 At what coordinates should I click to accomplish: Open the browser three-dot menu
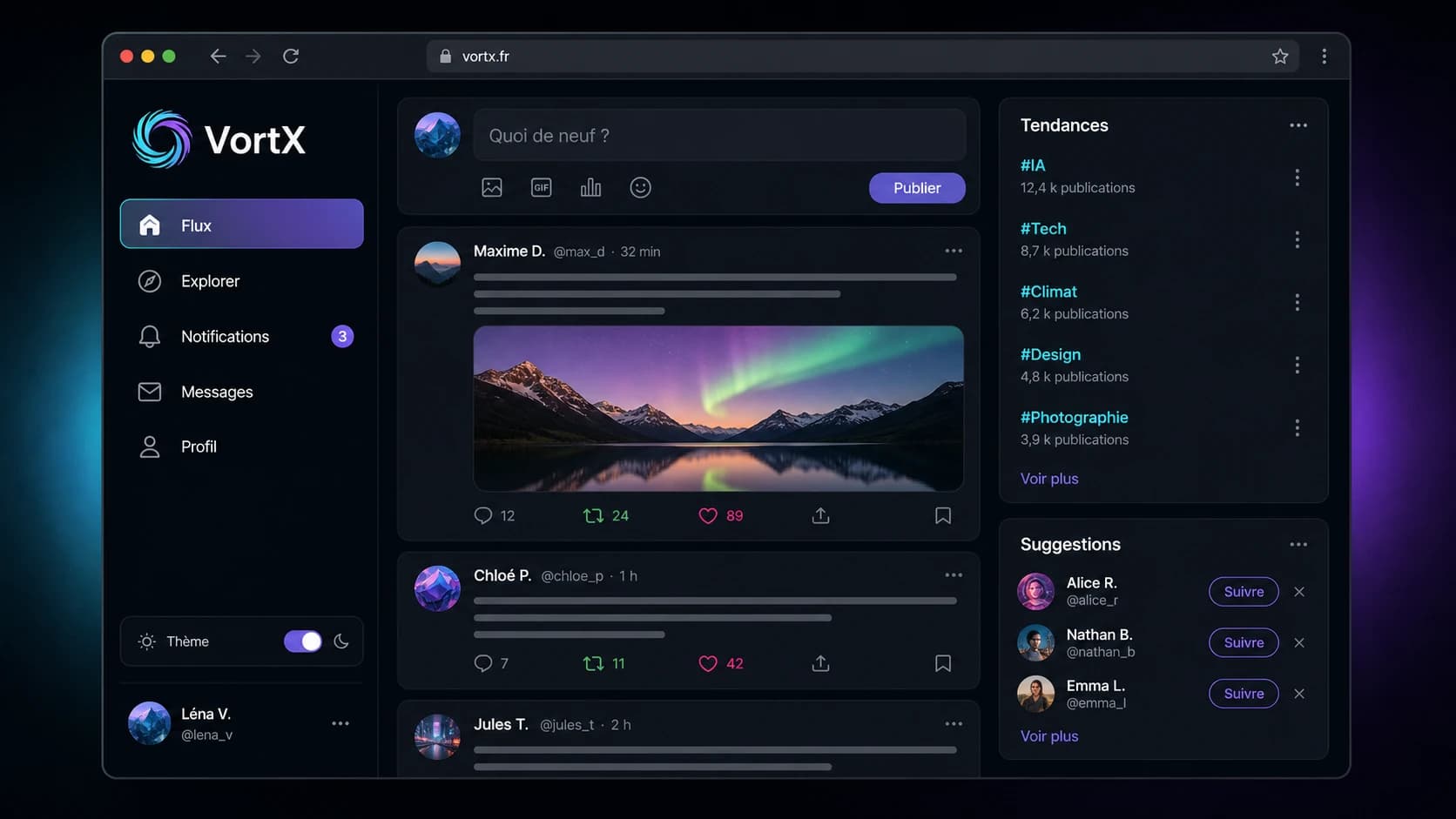[1324, 56]
